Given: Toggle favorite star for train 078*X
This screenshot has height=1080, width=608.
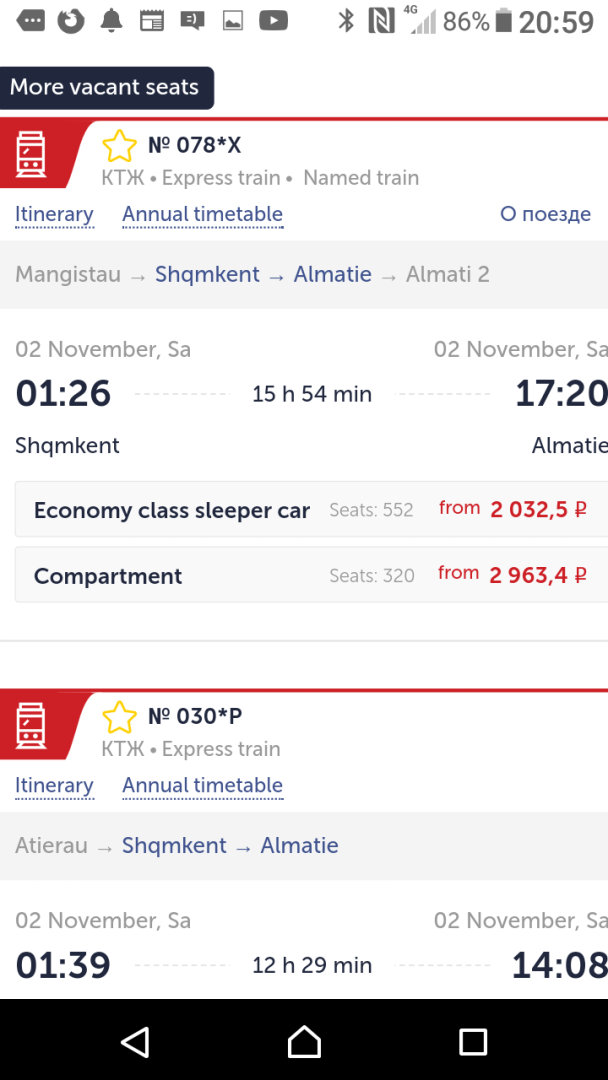Looking at the screenshot, I should (x=119, y=146).
